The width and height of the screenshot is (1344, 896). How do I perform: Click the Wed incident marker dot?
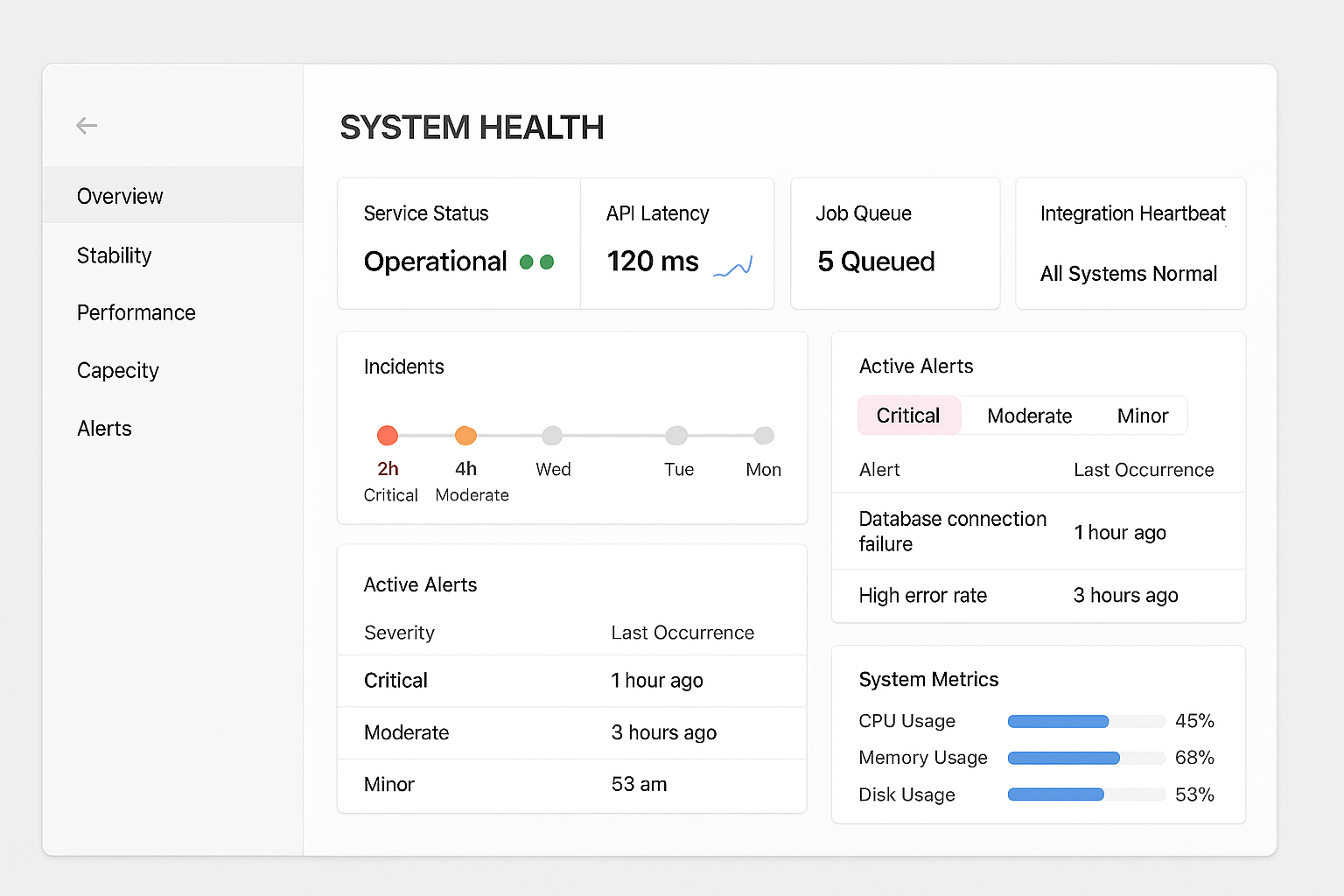(x=552, y=435)
